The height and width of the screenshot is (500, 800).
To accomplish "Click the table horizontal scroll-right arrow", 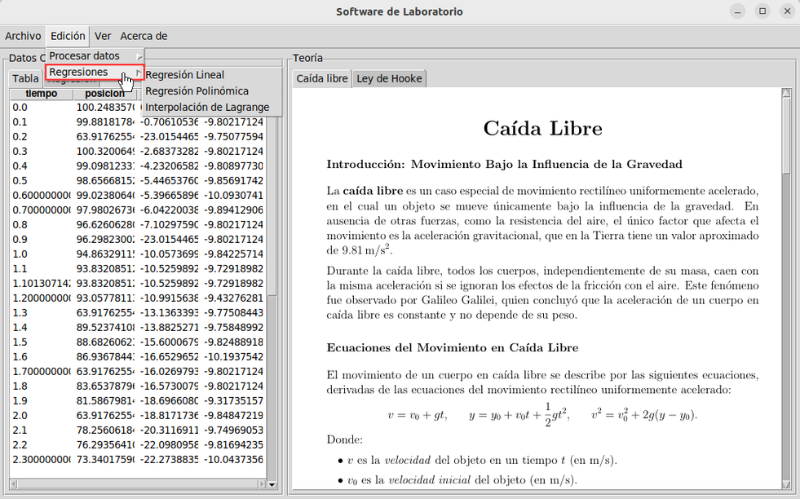I will coord(262,484).
